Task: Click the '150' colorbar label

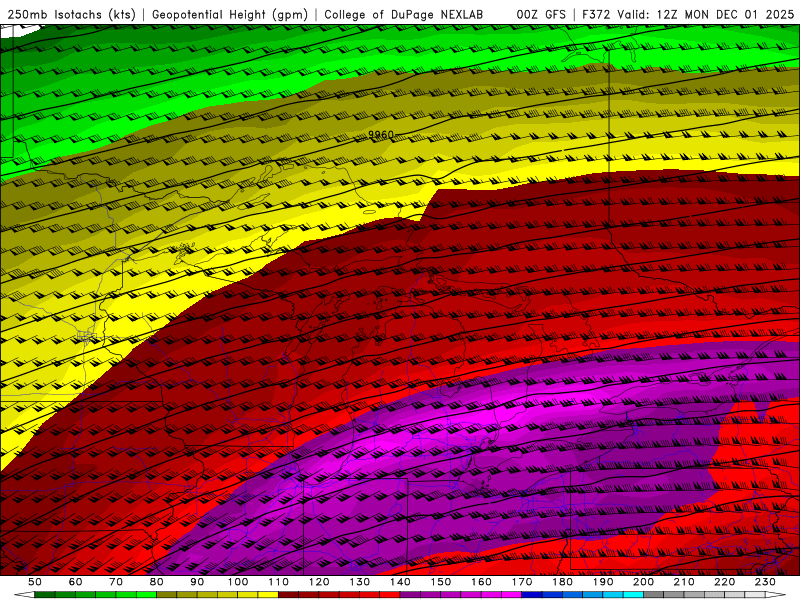Action: click(x=440, y=582)
